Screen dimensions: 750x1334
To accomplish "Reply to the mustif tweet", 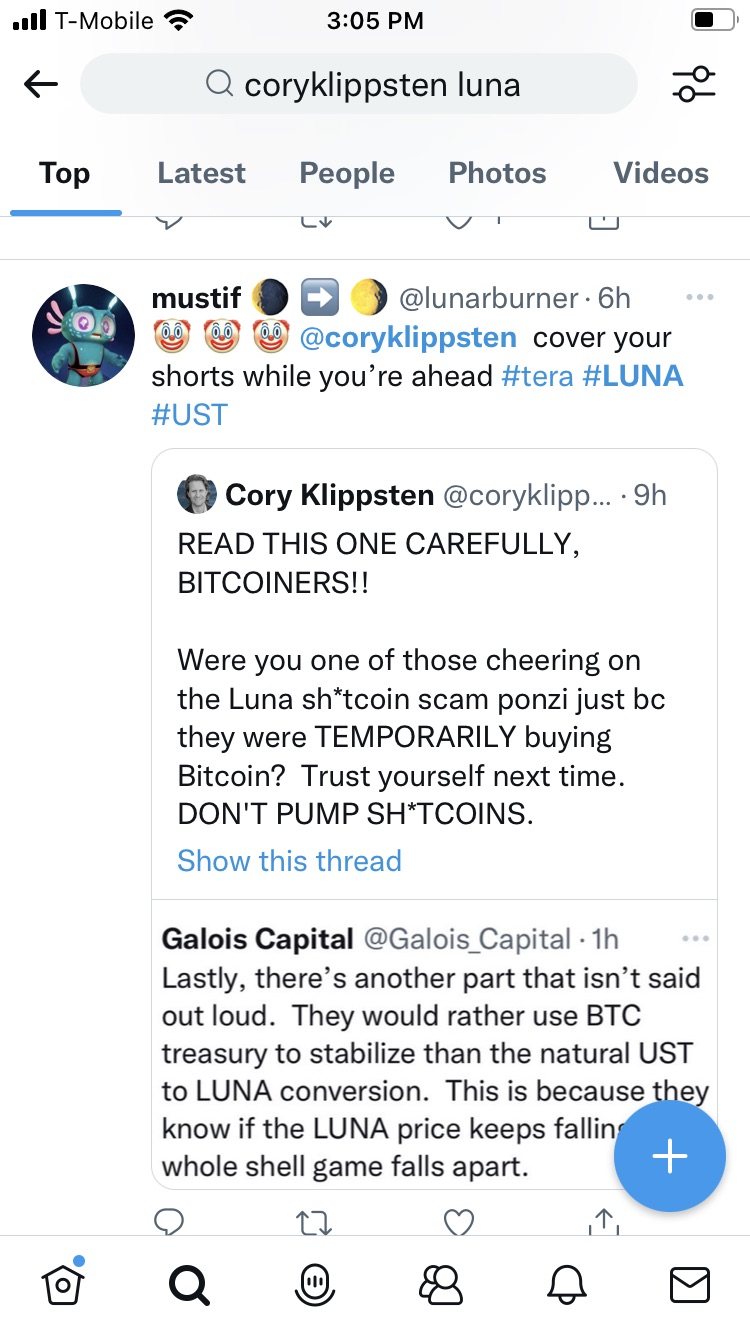I will 169,1221.
